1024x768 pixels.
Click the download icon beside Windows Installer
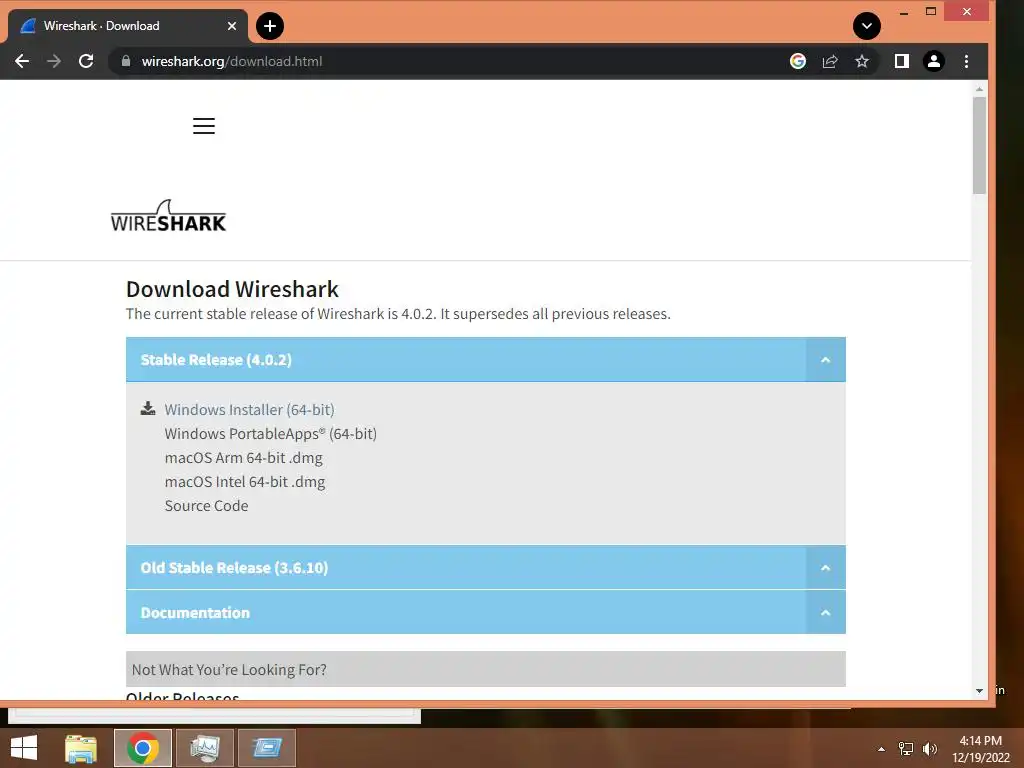click(x=148, y=409)
